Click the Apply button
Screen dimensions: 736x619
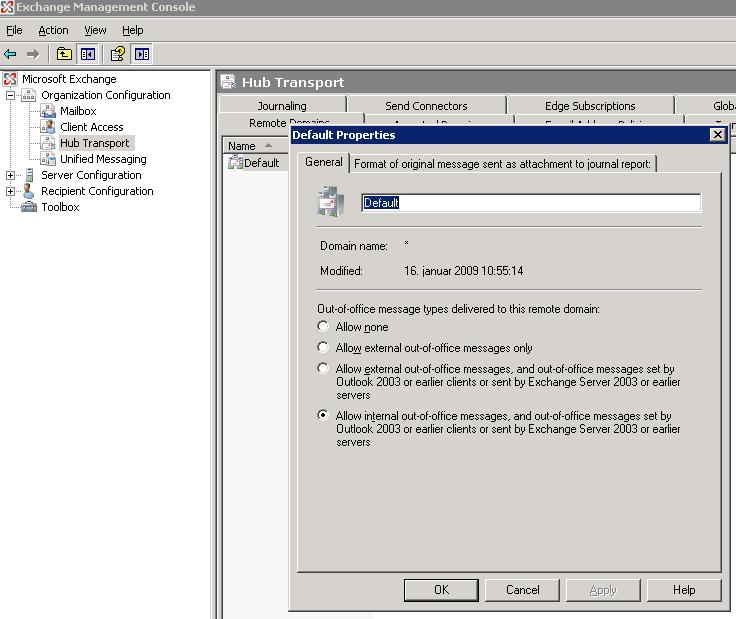point(603,589)
